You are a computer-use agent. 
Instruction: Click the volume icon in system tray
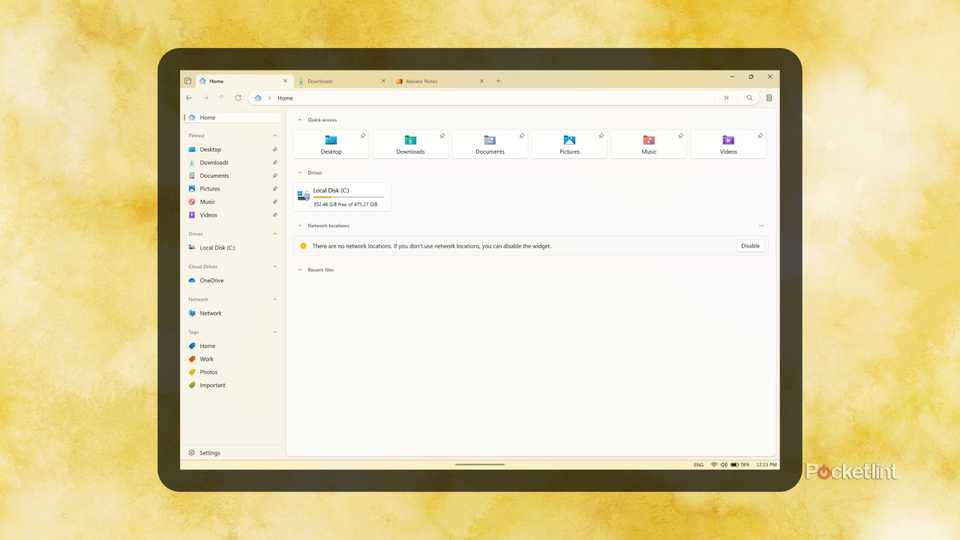(724, 465)
